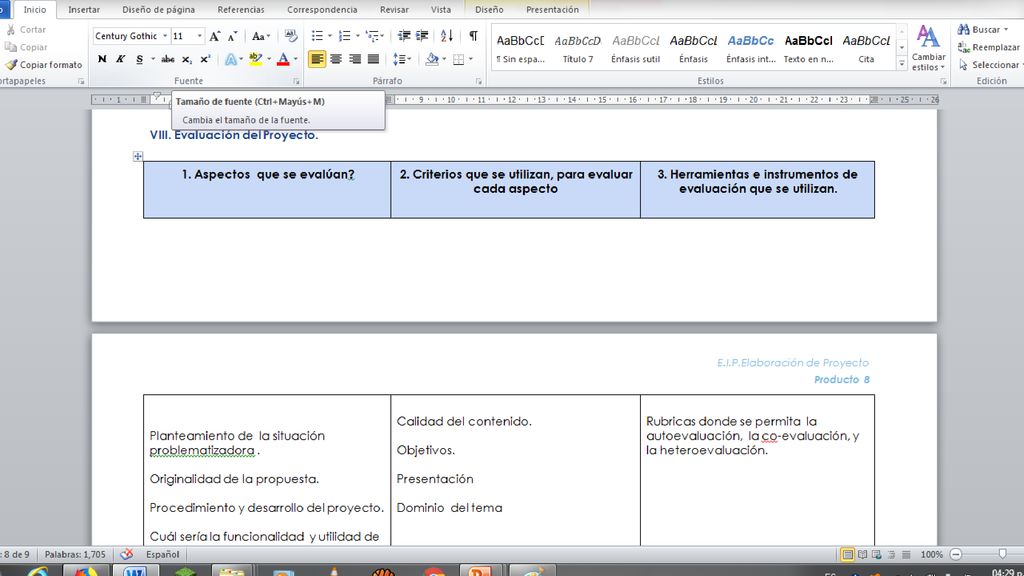Open spelling check status icon

[x=127, y=554]
